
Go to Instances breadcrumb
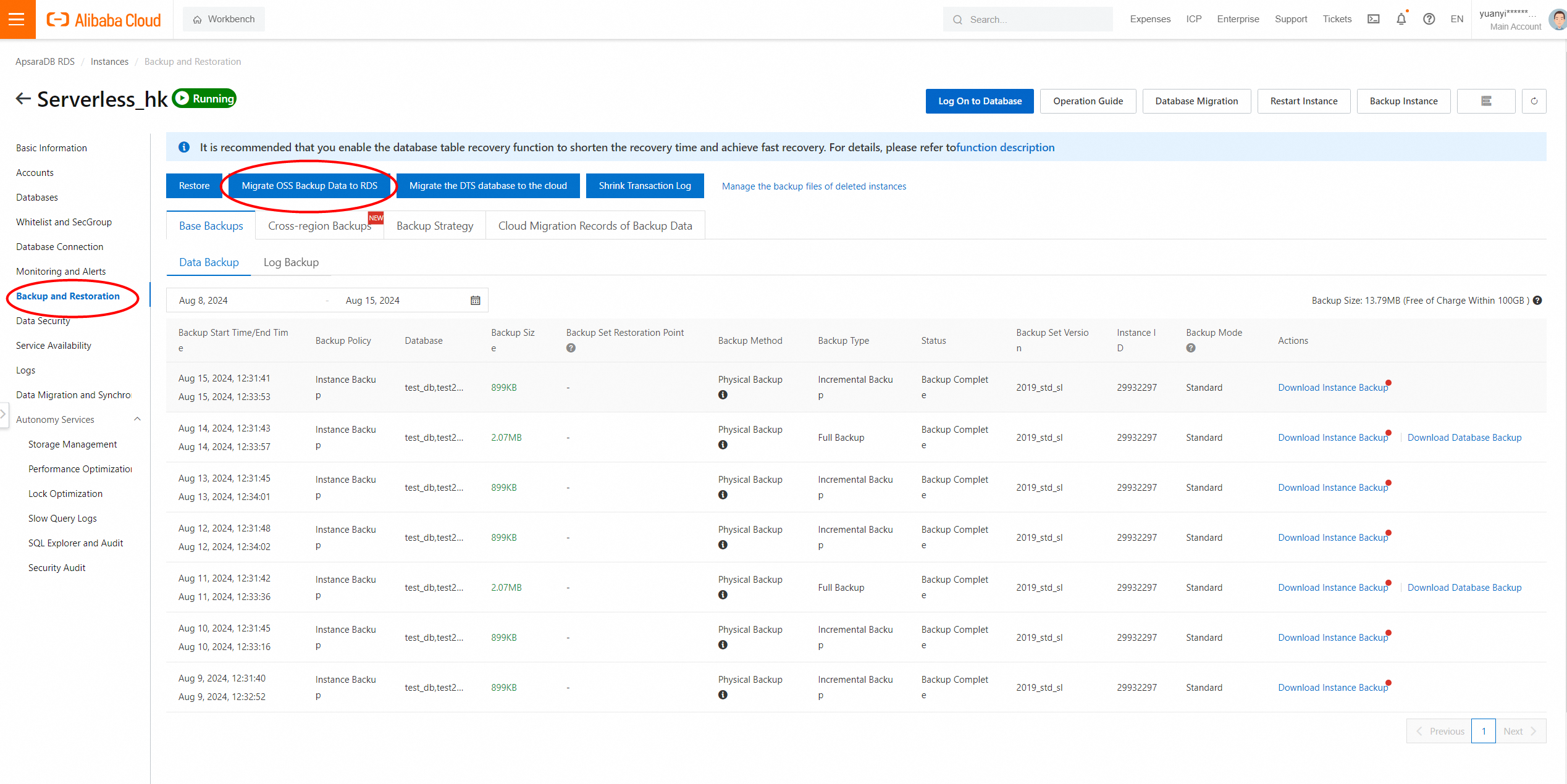point(109,62)
